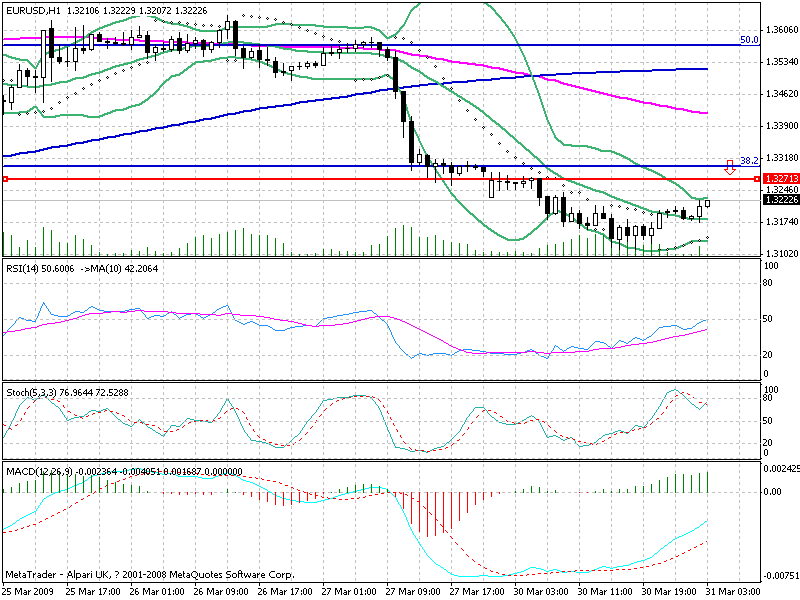
Task: Click the EURUSD,H1 chart title text
Action: click(33, 11)
